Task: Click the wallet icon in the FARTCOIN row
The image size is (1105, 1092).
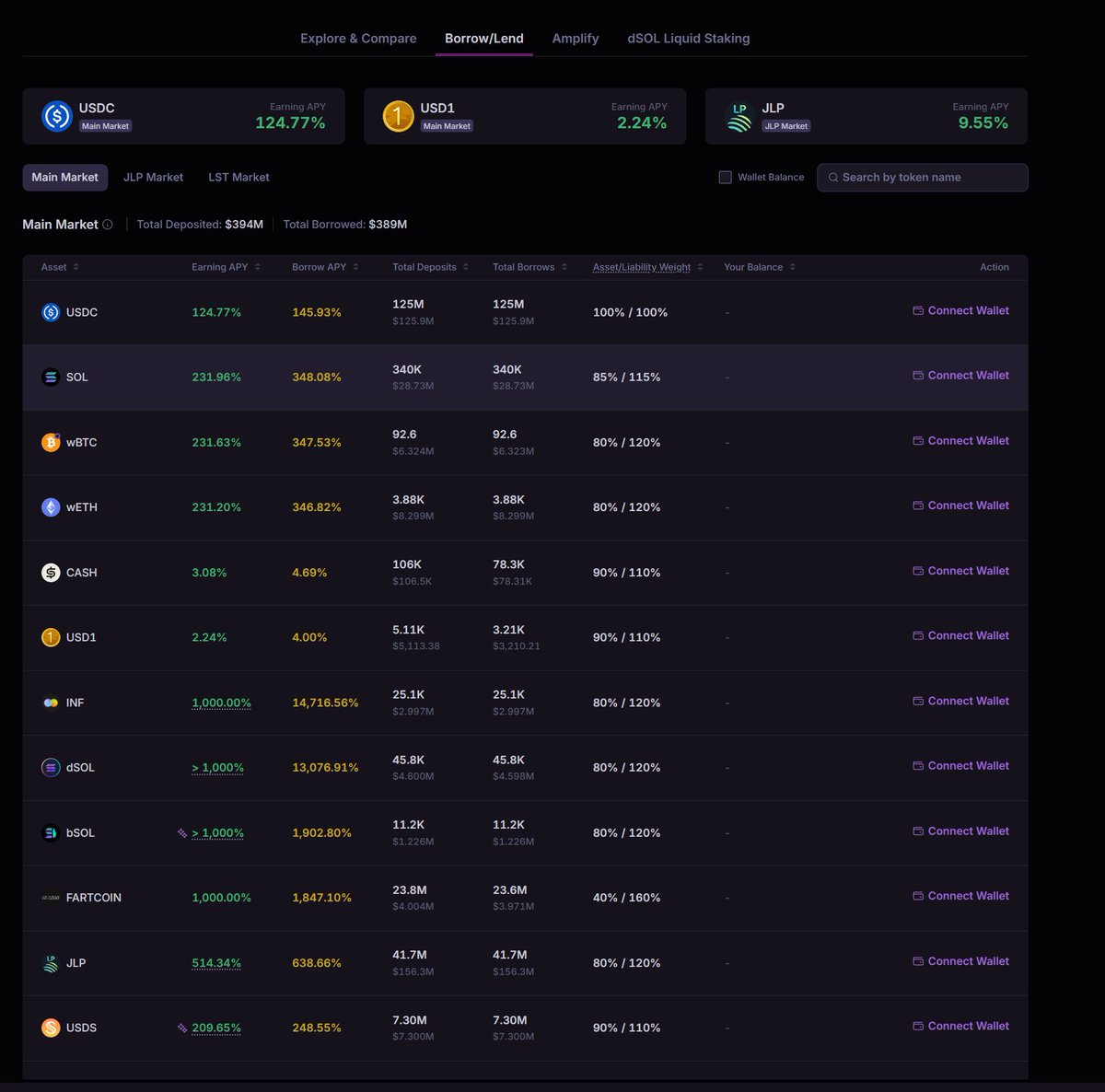Action: click(918, 896)
